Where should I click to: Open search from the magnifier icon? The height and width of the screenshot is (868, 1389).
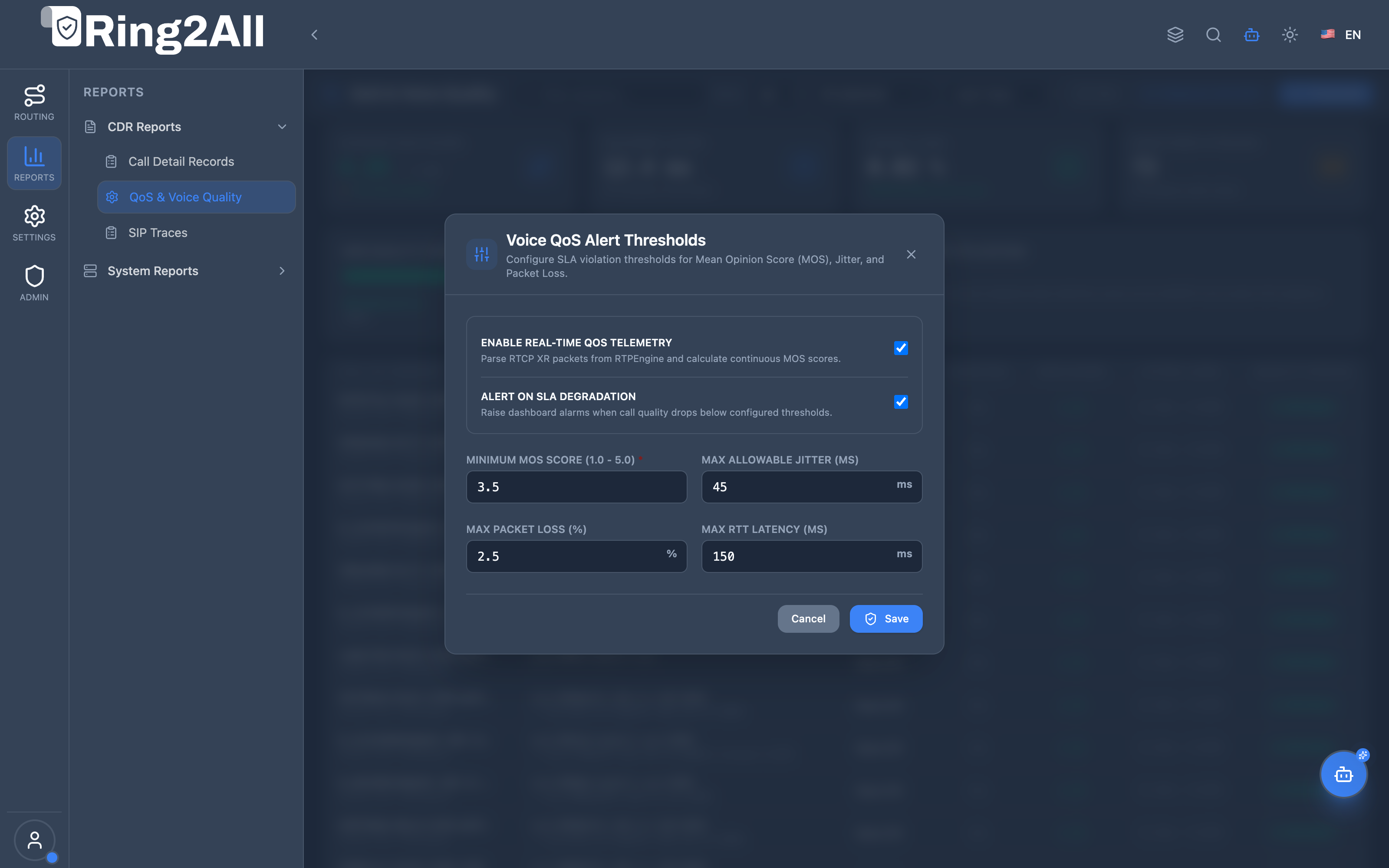(1213, 35)
